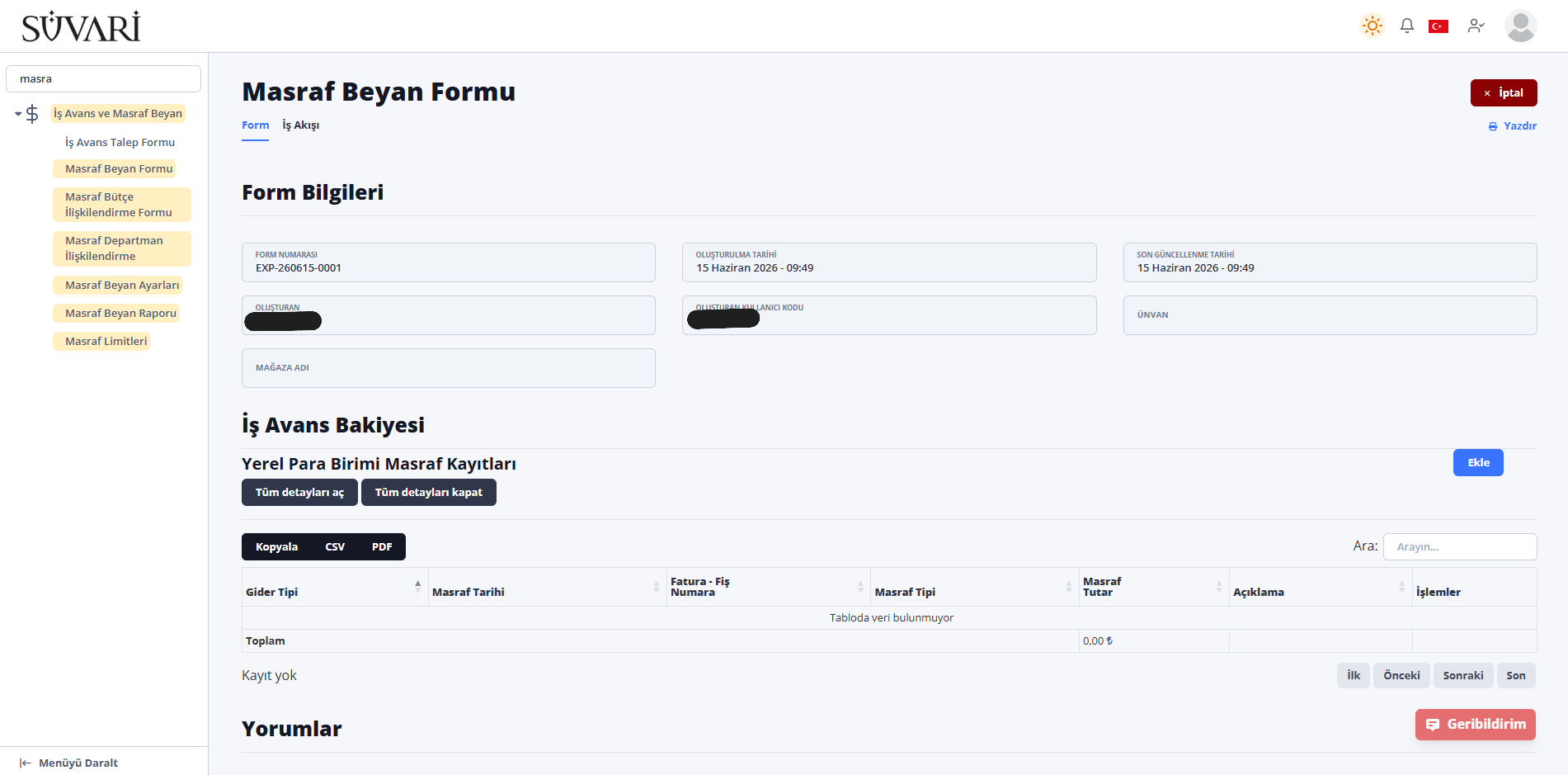Go to last page with Son
Image resolution: width=1568 pixels, height=775 pixels.
[1516, 676]
